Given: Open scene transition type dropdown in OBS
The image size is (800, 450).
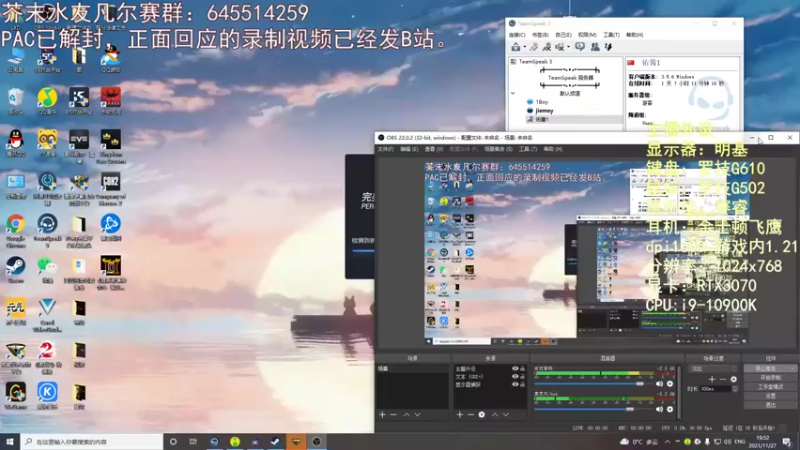Looking at the screenshot, I should click(713, 368).
